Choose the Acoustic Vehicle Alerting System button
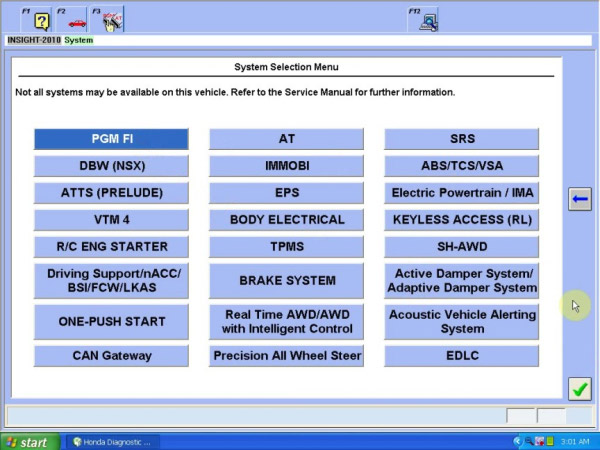This screenshot has height=450, width=600. 462,322
